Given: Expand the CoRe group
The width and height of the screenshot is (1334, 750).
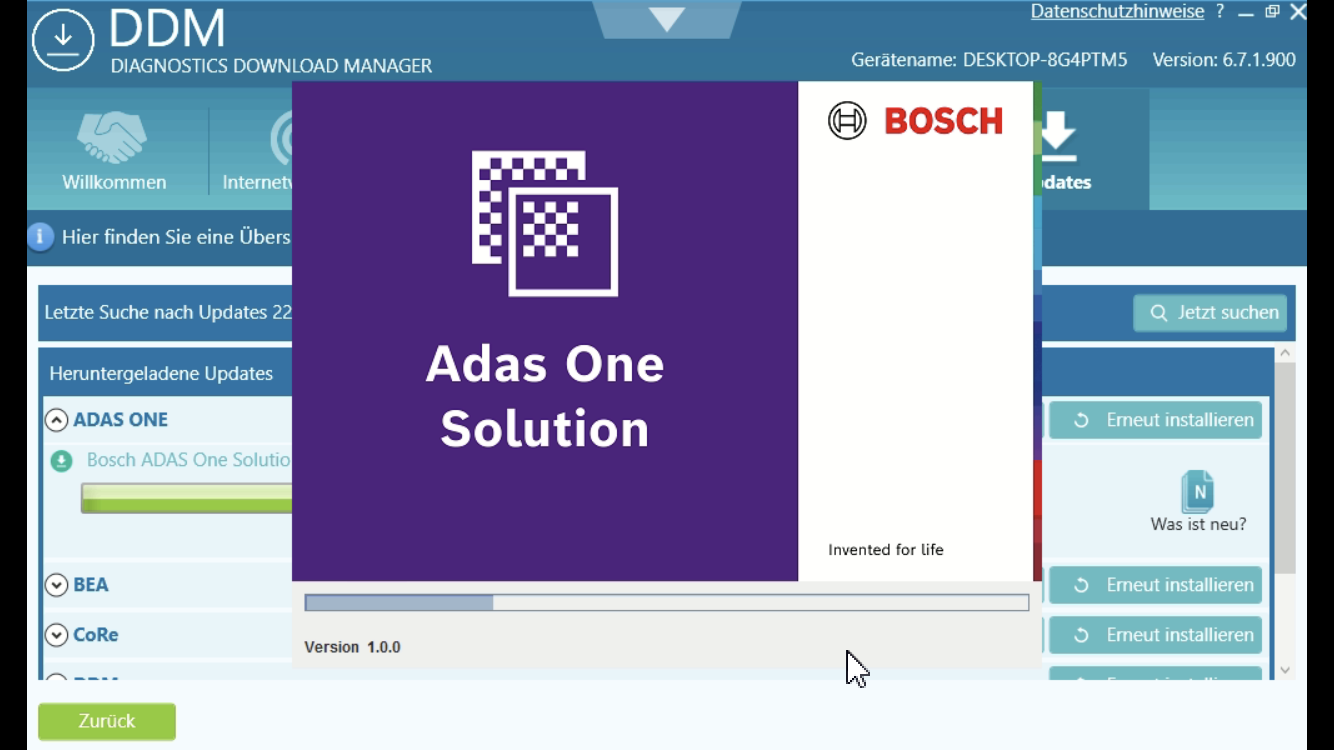Looking at the screenshot, I should (x=56, y=635).
